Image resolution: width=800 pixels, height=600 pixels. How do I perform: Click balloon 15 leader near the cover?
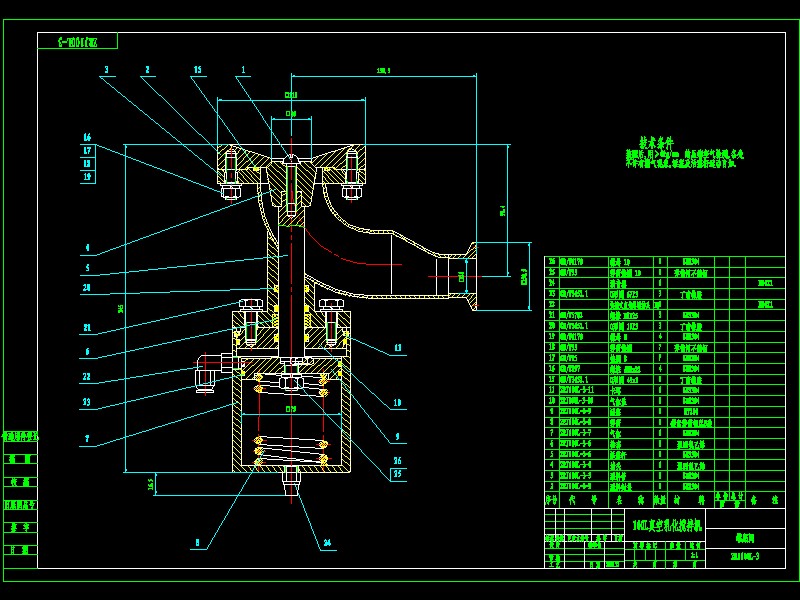(197, 69)
